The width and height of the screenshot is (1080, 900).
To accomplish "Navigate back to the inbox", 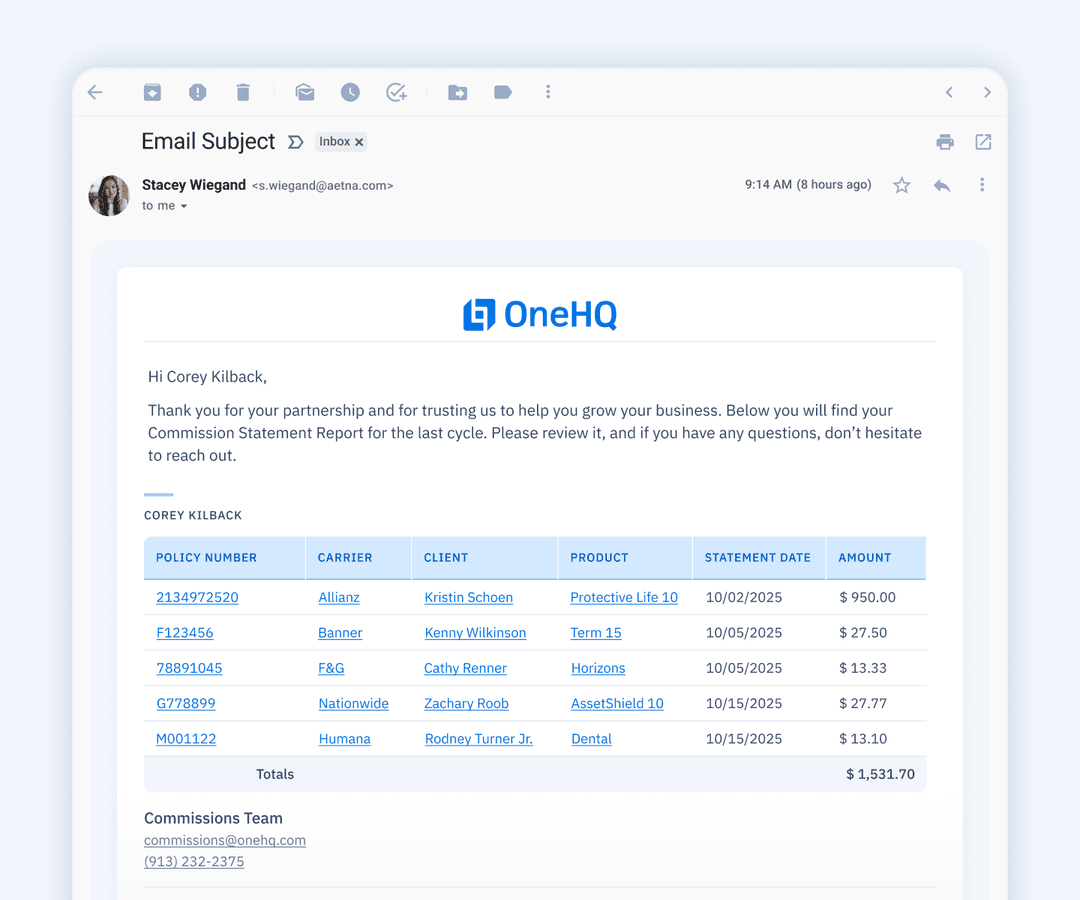I will click(x=95, y=92).
